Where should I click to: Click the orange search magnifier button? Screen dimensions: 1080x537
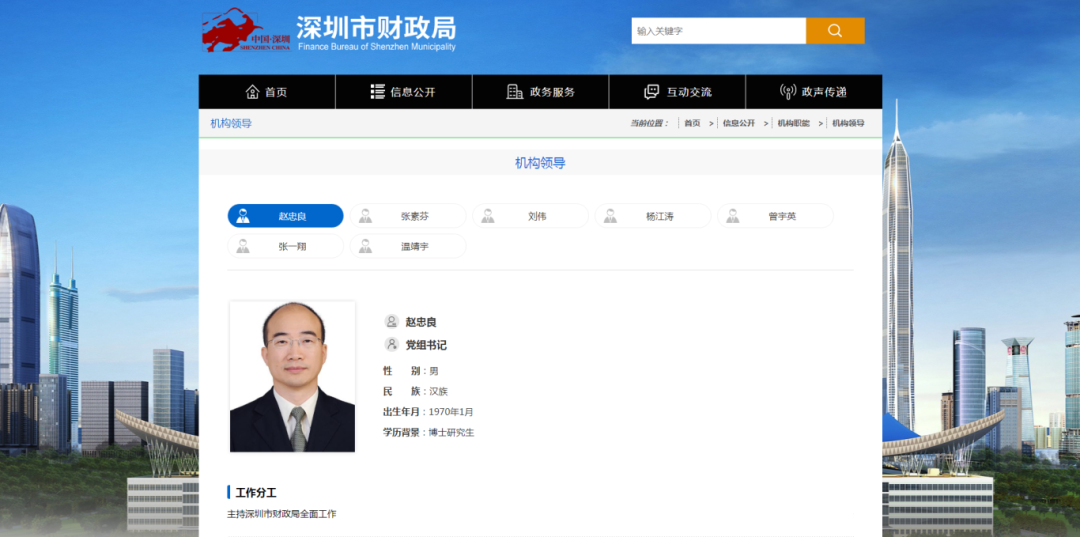pos(835,31)
